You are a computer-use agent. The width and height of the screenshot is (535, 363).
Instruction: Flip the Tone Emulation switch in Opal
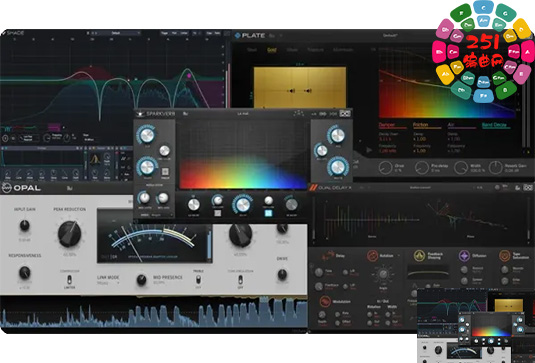[241, 280]
